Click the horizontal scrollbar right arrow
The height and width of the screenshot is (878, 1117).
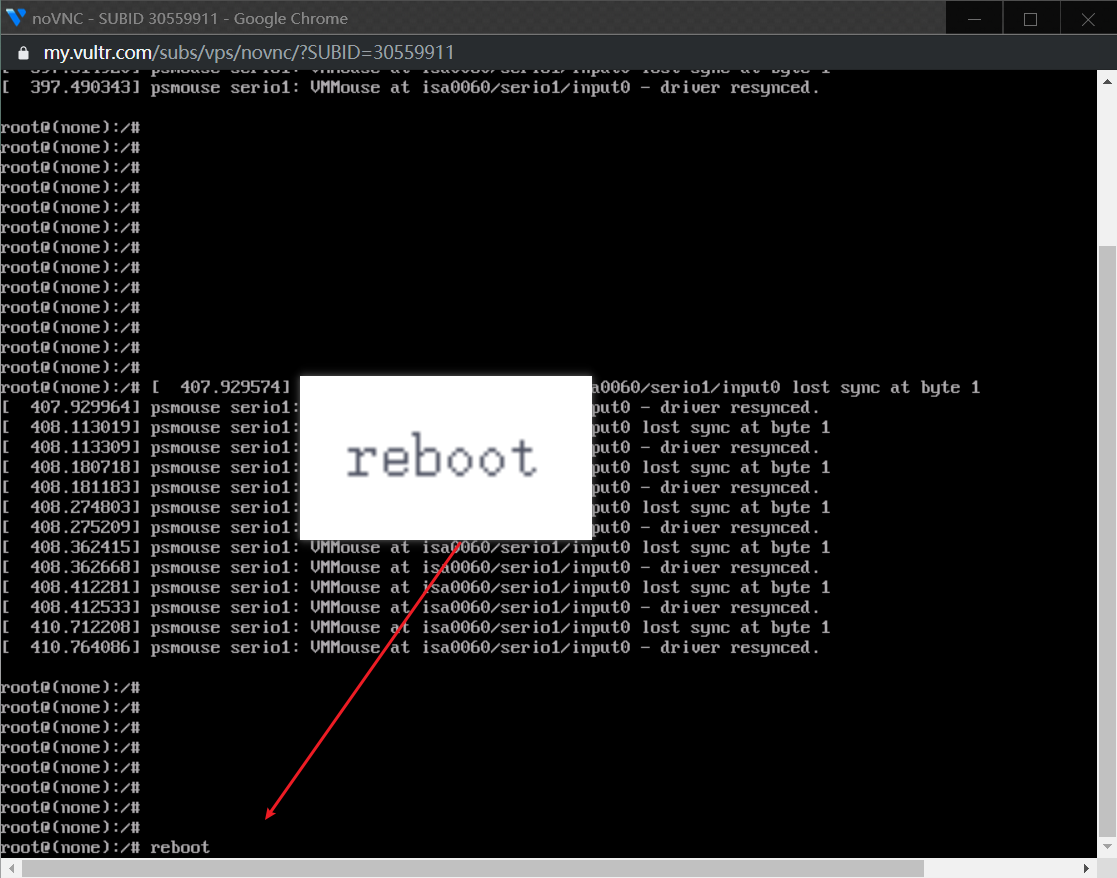1088,868
